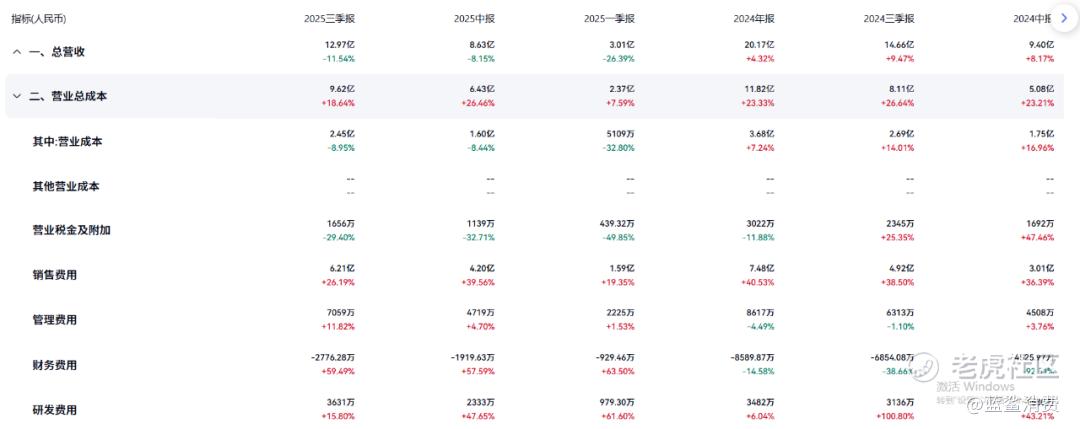The width and height of the screenshot is (1080, 429).
Task: Select the 其他营业成本 row label
Action: (67, 186)
